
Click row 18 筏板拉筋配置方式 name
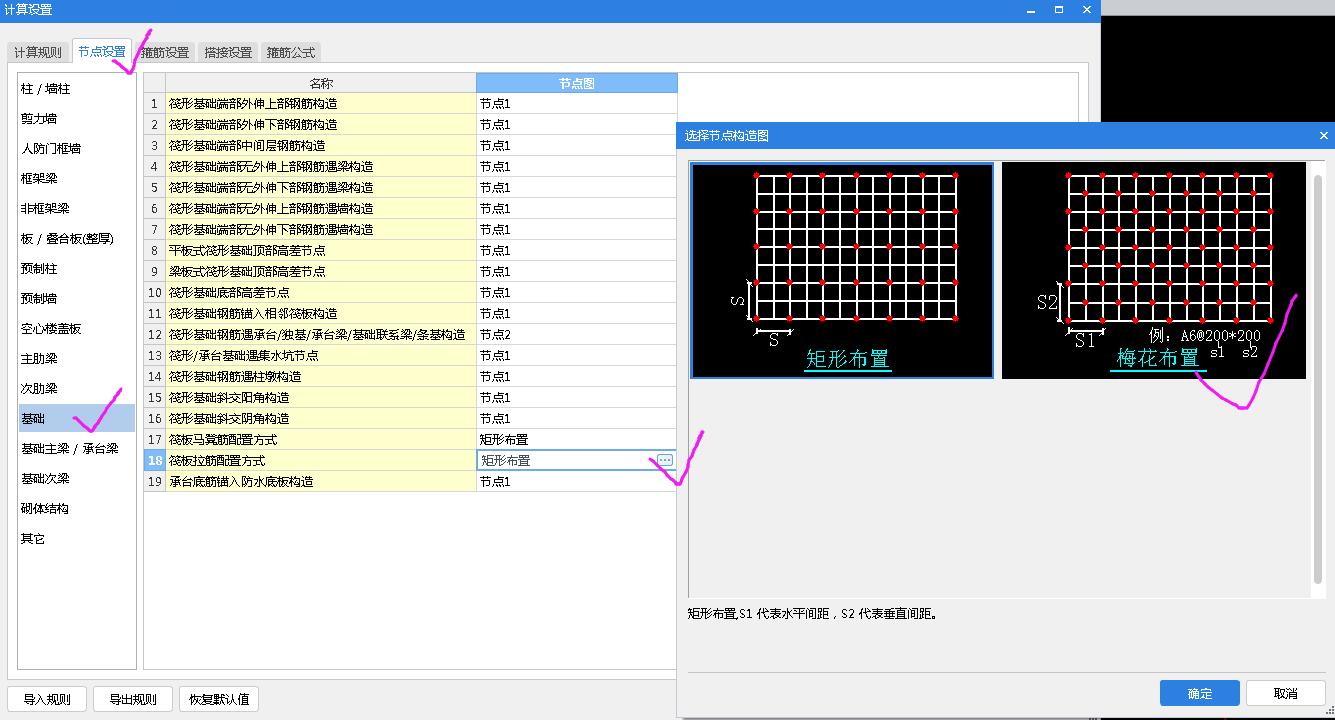(x=321, y=461)
